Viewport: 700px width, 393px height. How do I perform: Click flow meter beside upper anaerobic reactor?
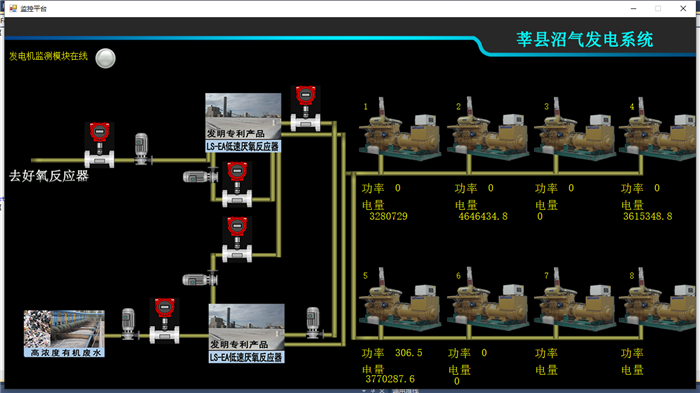(x=305, y=109)
